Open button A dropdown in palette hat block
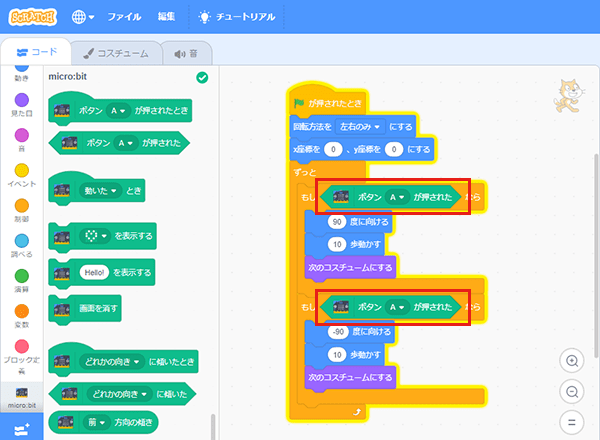Screen dimensions: 600x440 pos(118,111)
